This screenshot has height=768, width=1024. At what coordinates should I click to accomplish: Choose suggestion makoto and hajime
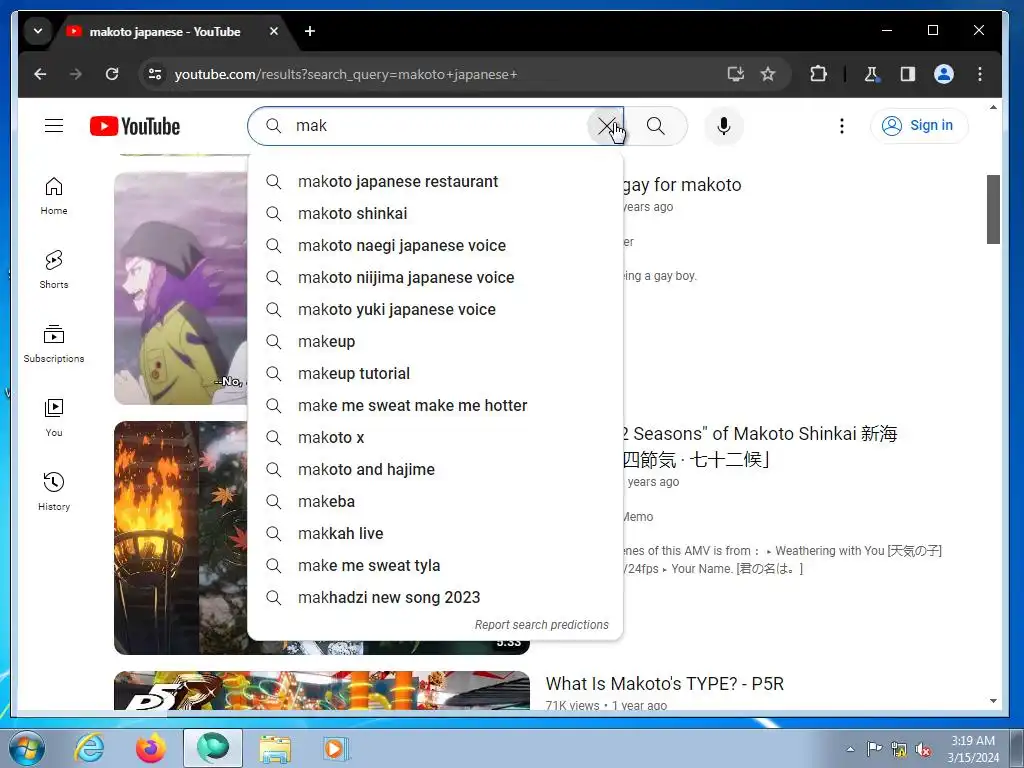point(435,470)
